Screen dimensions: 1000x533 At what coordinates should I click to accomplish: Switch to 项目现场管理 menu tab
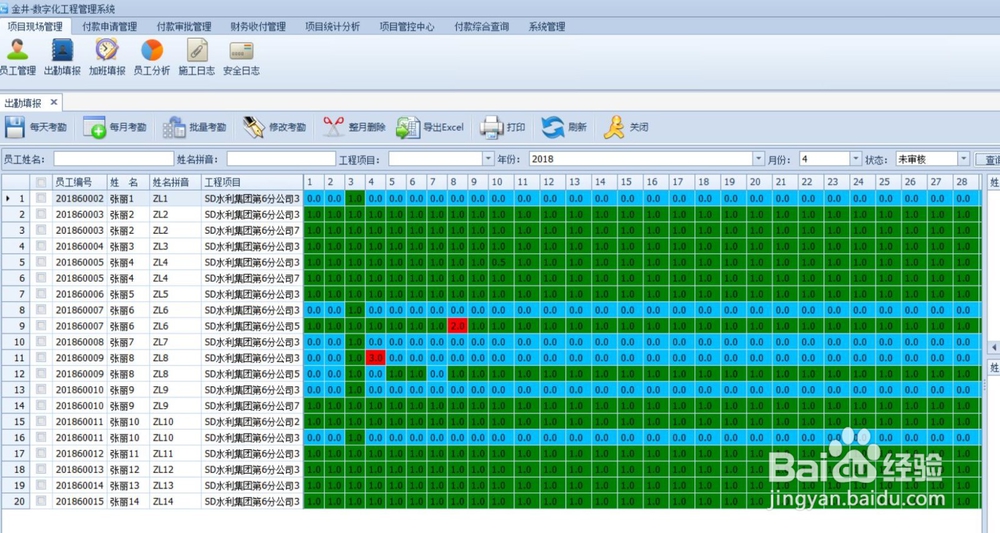pos(35,26)
